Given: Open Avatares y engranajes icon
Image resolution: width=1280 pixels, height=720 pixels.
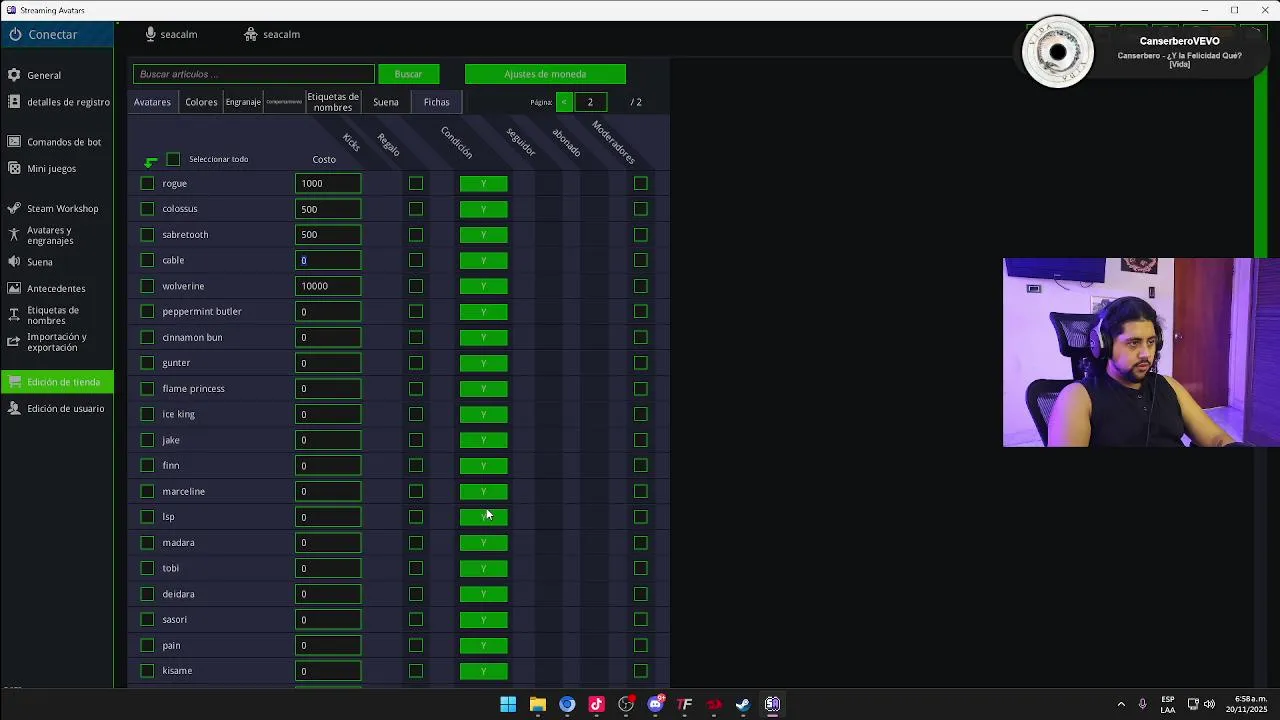Looking at the screenshot, I should [14, 235].
